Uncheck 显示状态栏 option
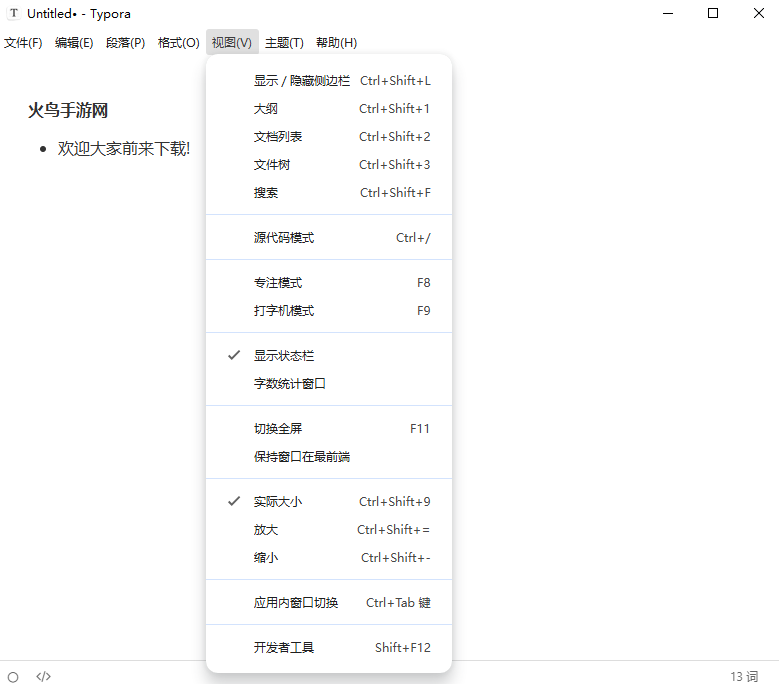The width and height of the screenshot is (779, 684). click(x=329, y=356)
